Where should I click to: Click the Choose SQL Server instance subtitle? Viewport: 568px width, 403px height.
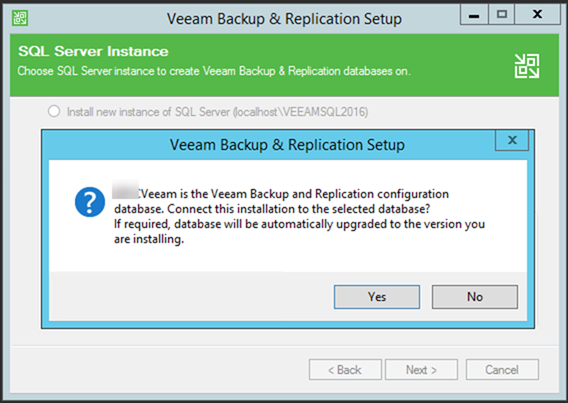click(x=214, y=71)
